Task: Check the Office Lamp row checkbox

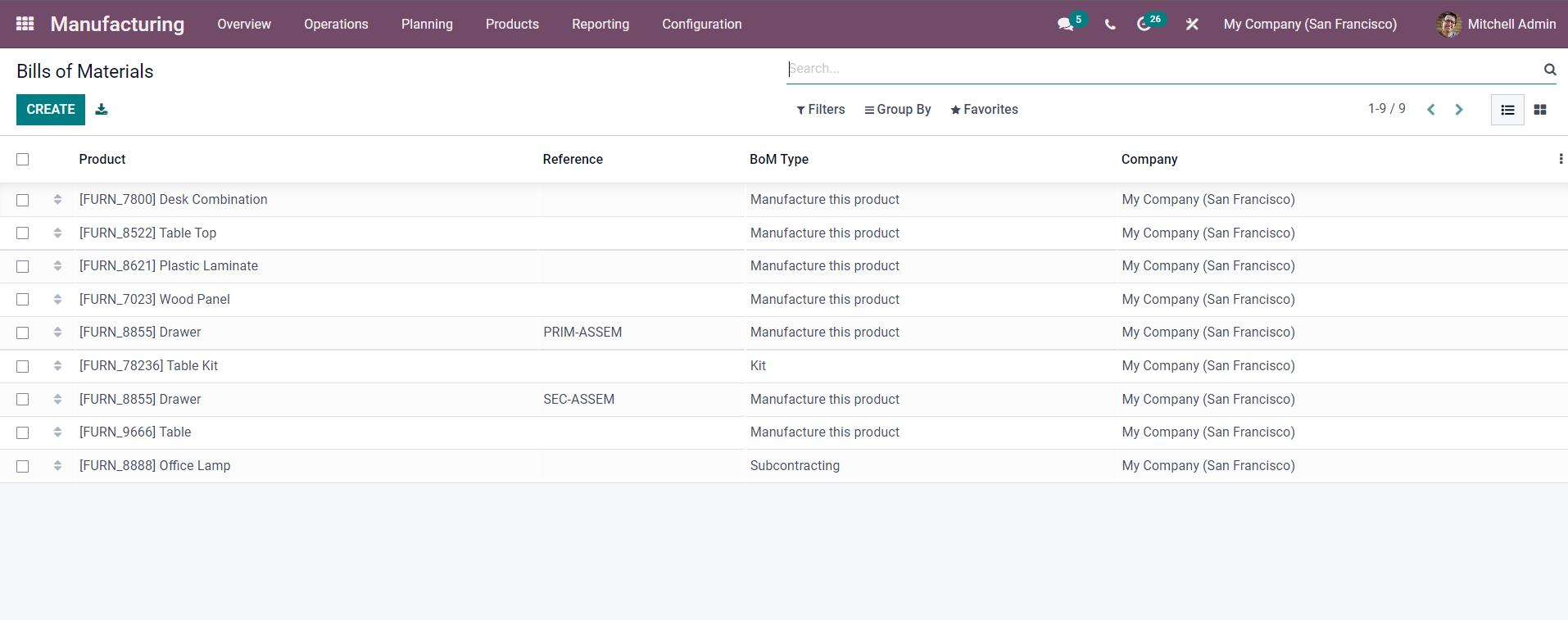Action: pos(23,466)
